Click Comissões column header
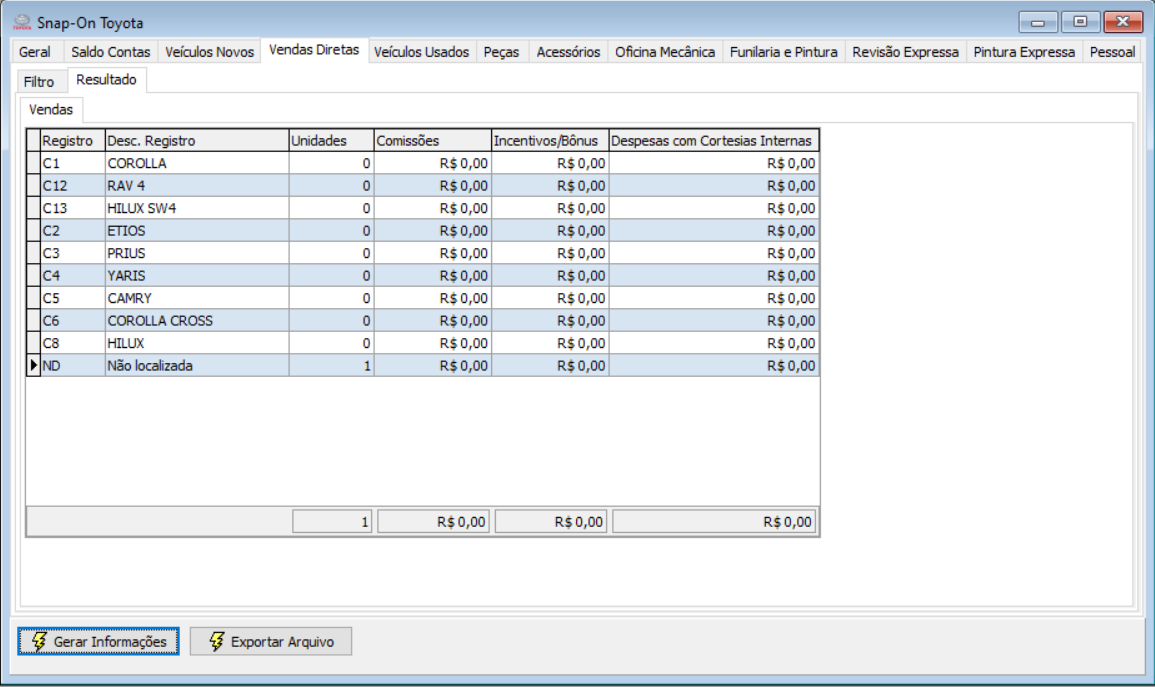This screenshot has height=687, width=1155. 432,141
